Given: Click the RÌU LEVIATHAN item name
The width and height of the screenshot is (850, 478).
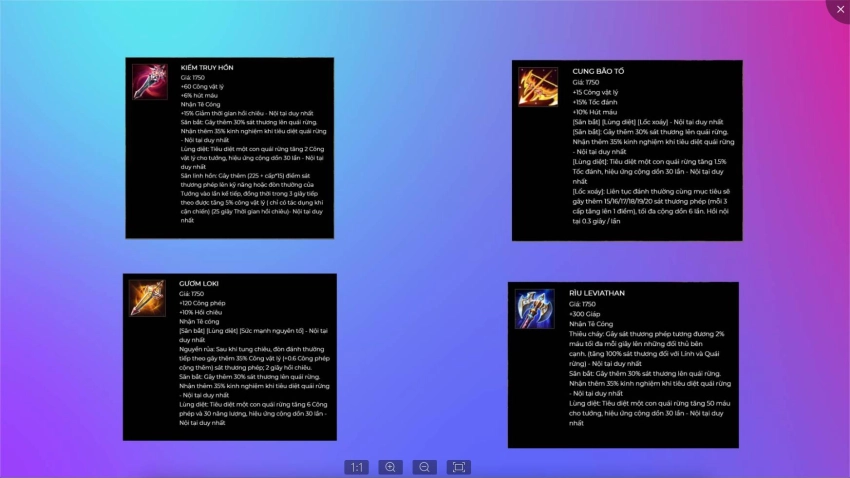Looking at the screenshot, I should (597, 294).
